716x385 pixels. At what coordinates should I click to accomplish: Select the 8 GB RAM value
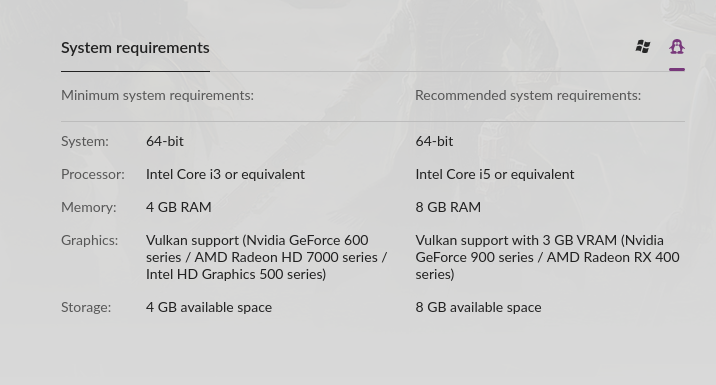click(448, 207)
